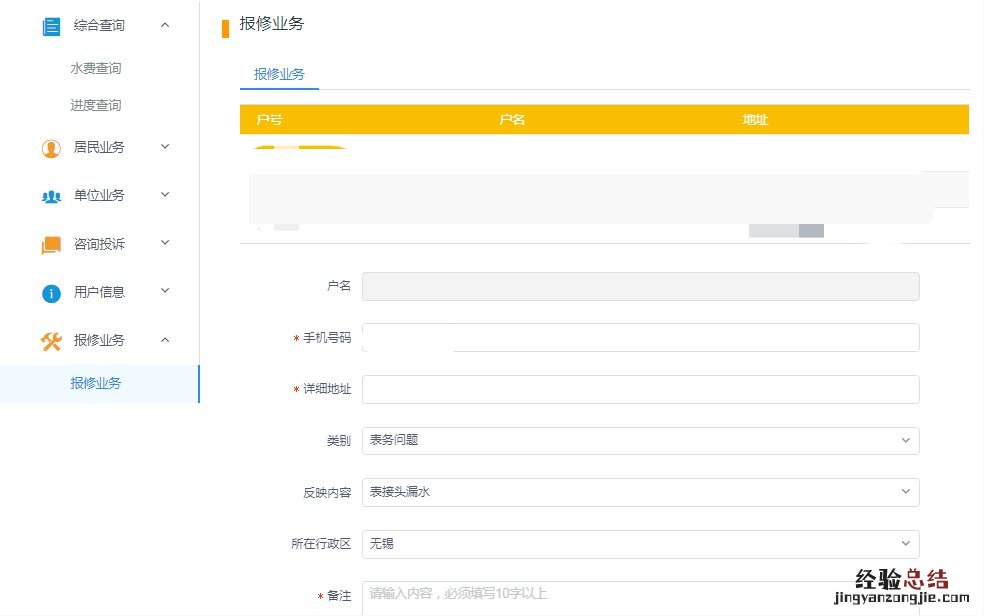This screenshot has height=616, width=984.
Task: Click the 综合查询 document icon
Action: point(51,27)
